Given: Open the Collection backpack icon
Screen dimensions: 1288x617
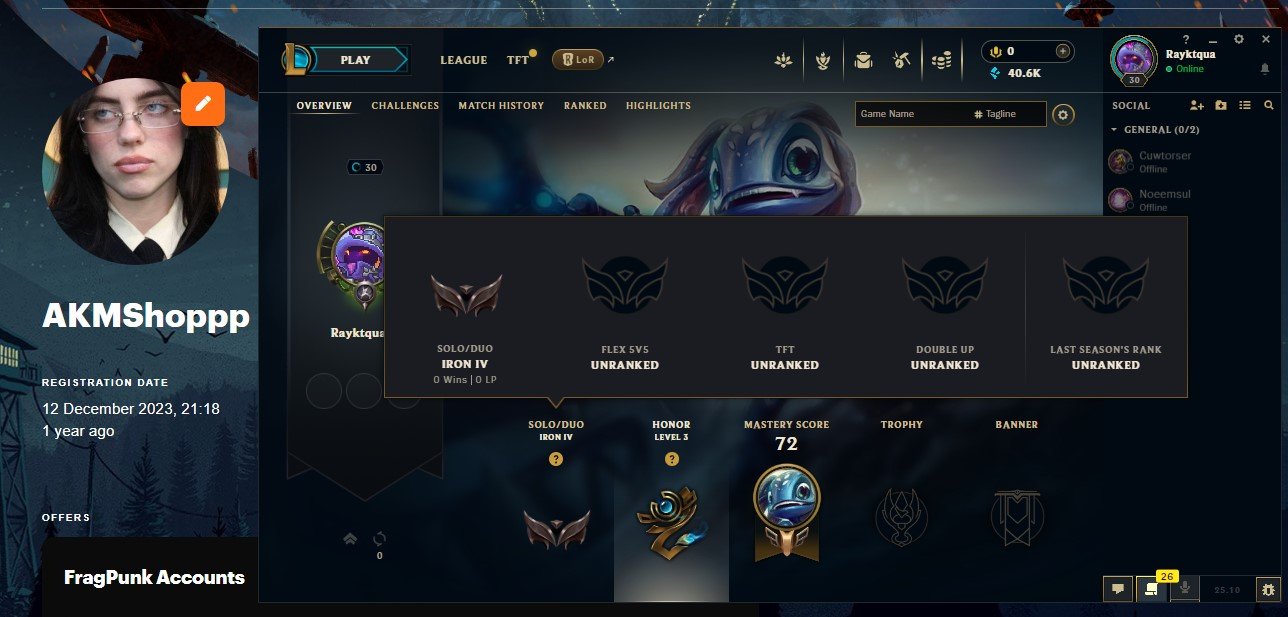Looking at the screenshot, I should 863,60.
